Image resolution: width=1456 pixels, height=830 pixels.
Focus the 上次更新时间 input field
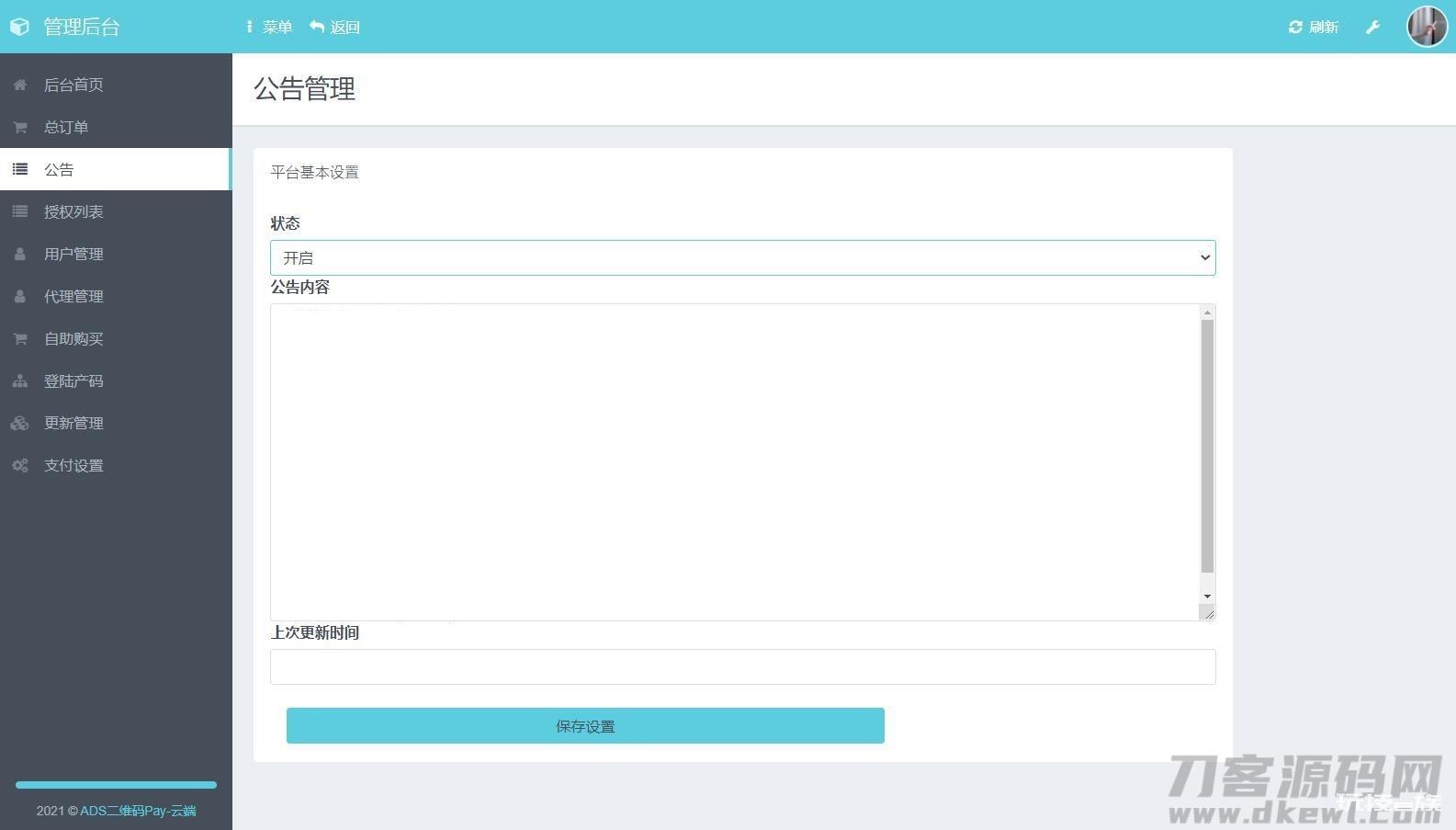[x=742, y=666]
